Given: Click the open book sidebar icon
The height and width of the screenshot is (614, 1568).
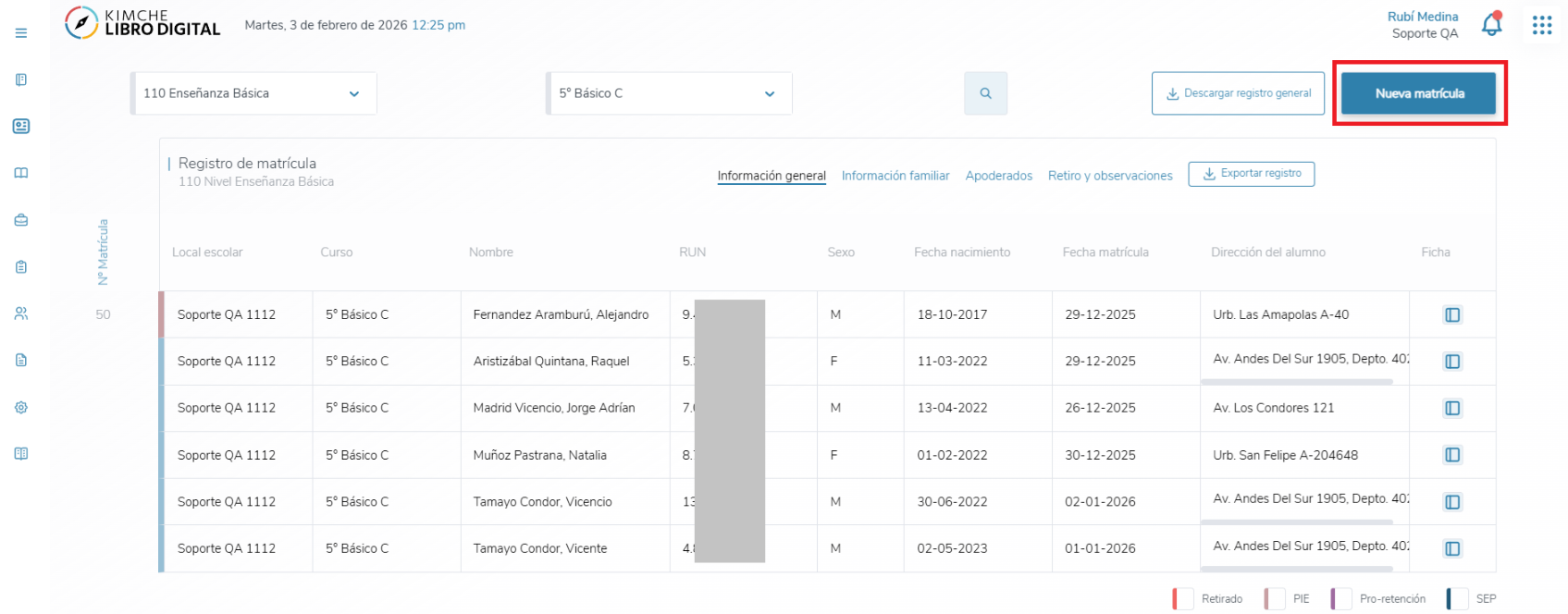Looking at the screenshot, I should [x=21, y=173].
